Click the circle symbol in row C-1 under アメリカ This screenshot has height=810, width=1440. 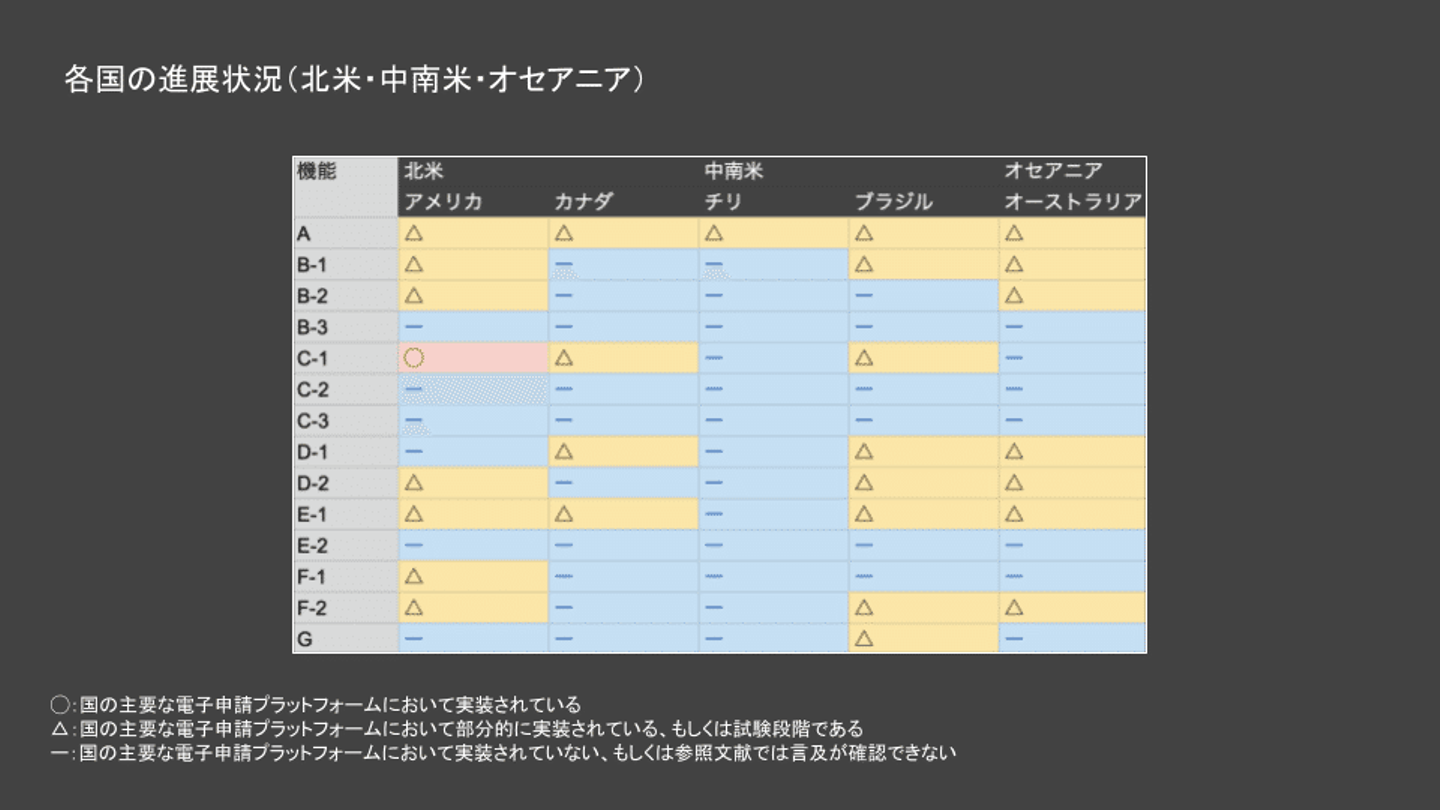coord(414,358)
